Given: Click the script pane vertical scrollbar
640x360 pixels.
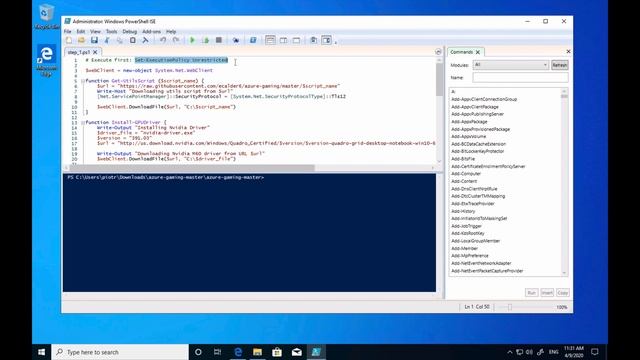Looking at the screenshot, I should [439, 80].
